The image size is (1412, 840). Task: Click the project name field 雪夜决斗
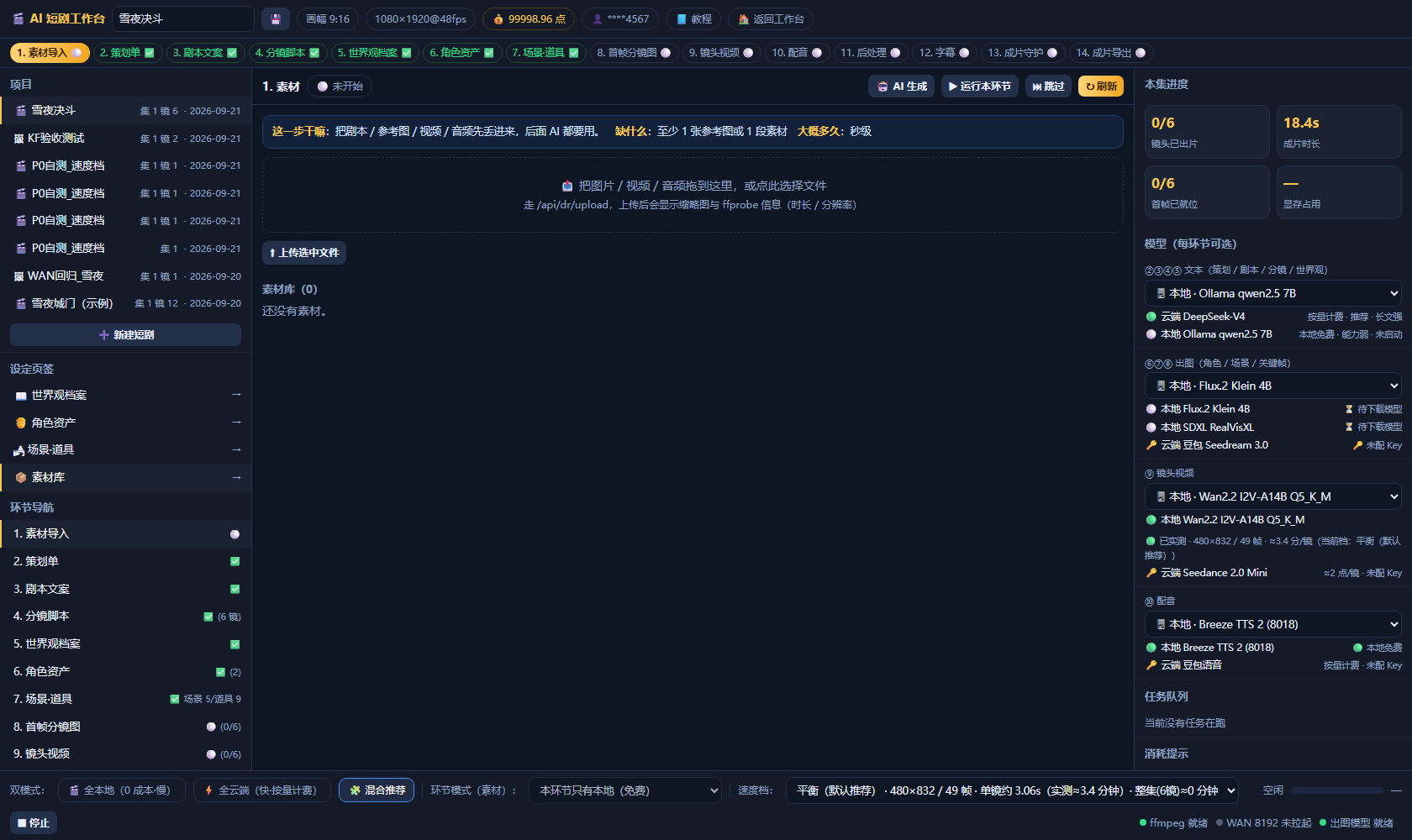183,18
